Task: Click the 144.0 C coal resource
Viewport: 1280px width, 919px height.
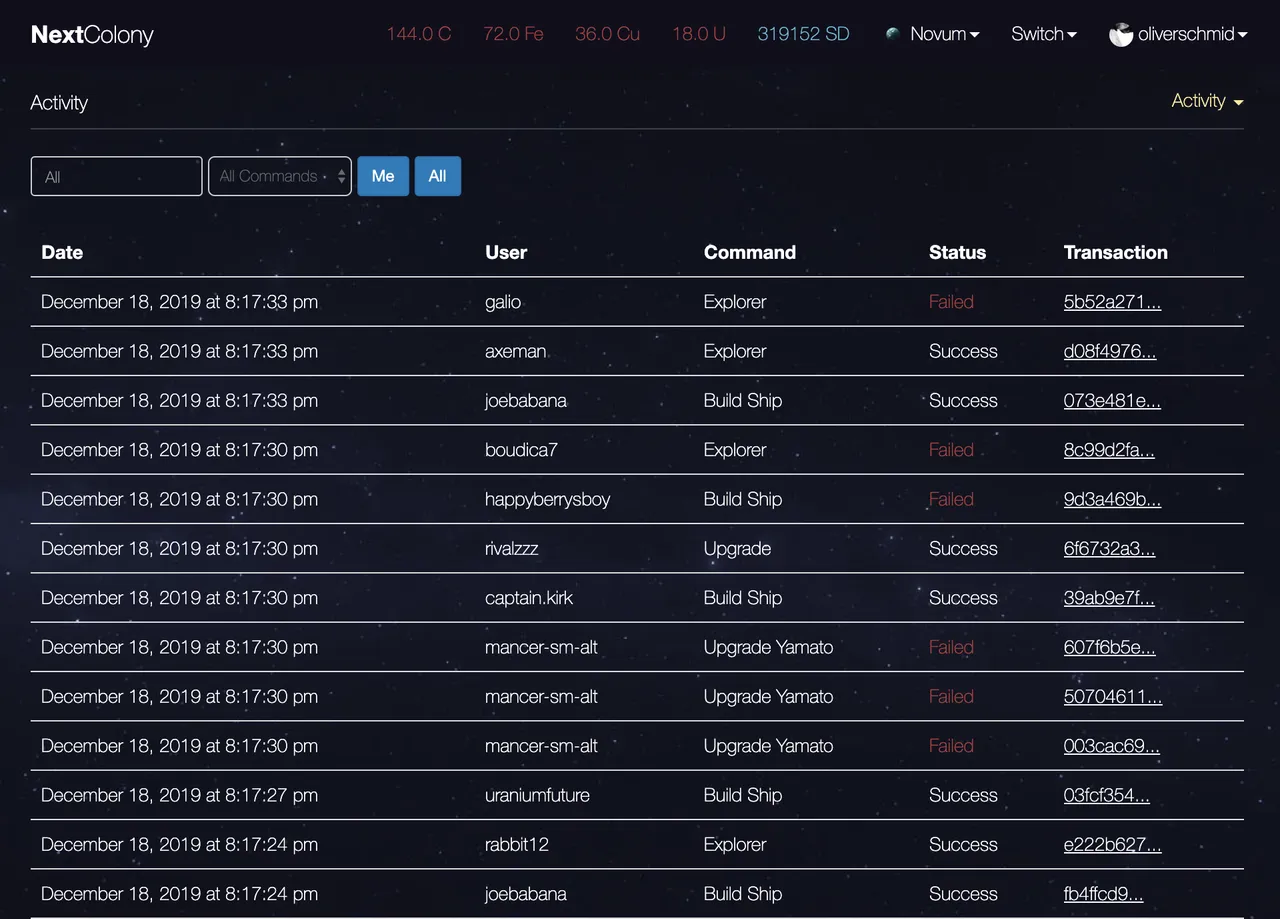Action: pos(419,34)
